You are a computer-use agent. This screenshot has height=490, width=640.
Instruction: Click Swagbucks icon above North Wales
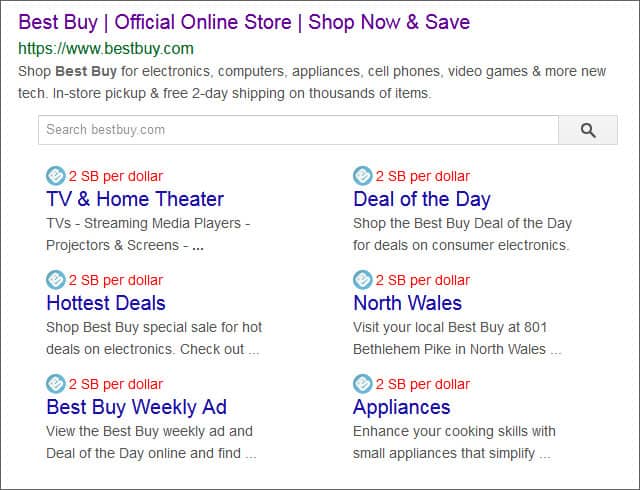(362, 280)
